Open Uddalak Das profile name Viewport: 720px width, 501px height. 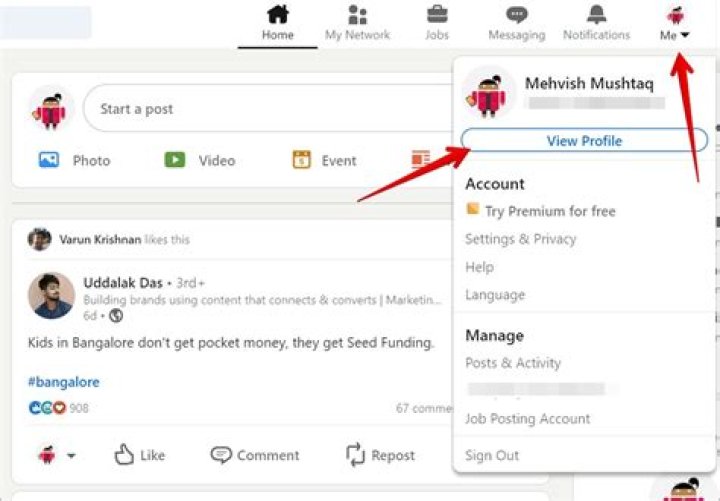point(123,283)
